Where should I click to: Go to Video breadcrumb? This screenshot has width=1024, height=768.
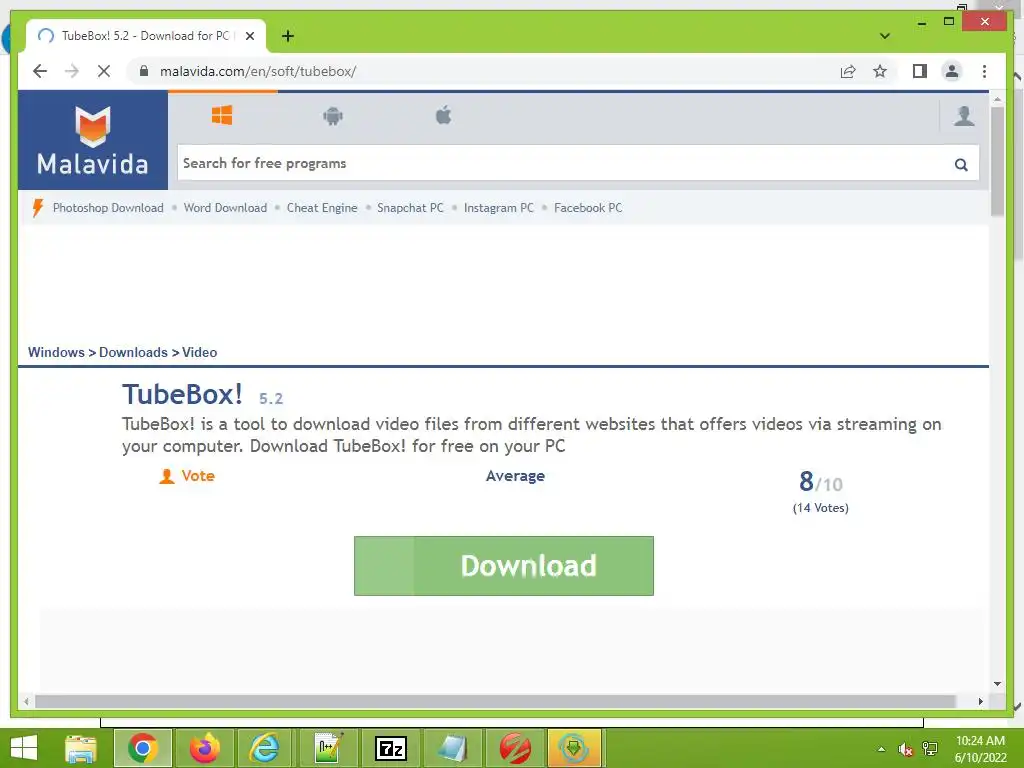199,352
